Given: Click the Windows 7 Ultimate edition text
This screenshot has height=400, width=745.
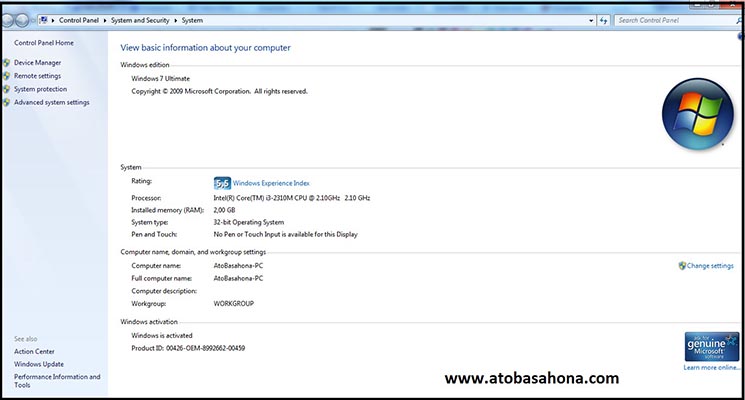Looking at the screenshot, I should click(x=161, y=79).
